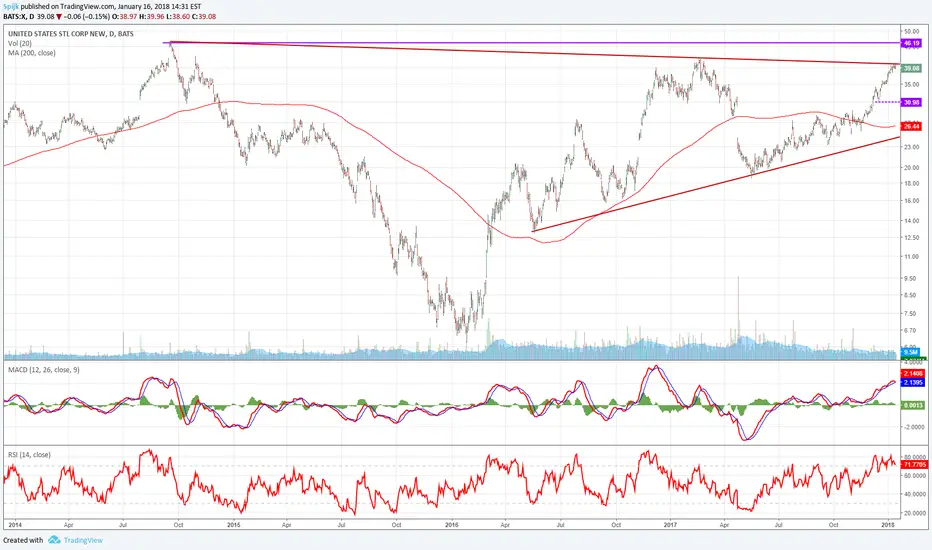The height and width of the screenshot is (550, 932).
Task: Click the red 26.44 moving average tag
Action: (911, 126)
